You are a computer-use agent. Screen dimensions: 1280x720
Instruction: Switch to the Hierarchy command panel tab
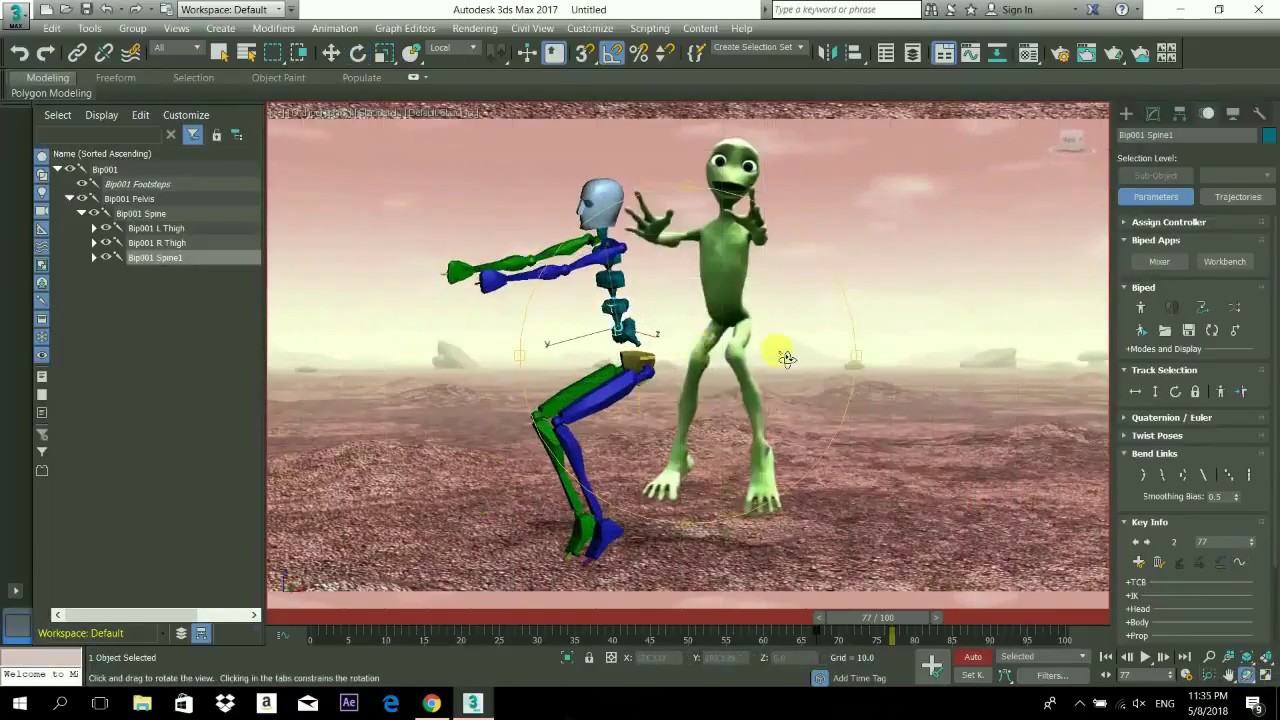point(1180,114)
